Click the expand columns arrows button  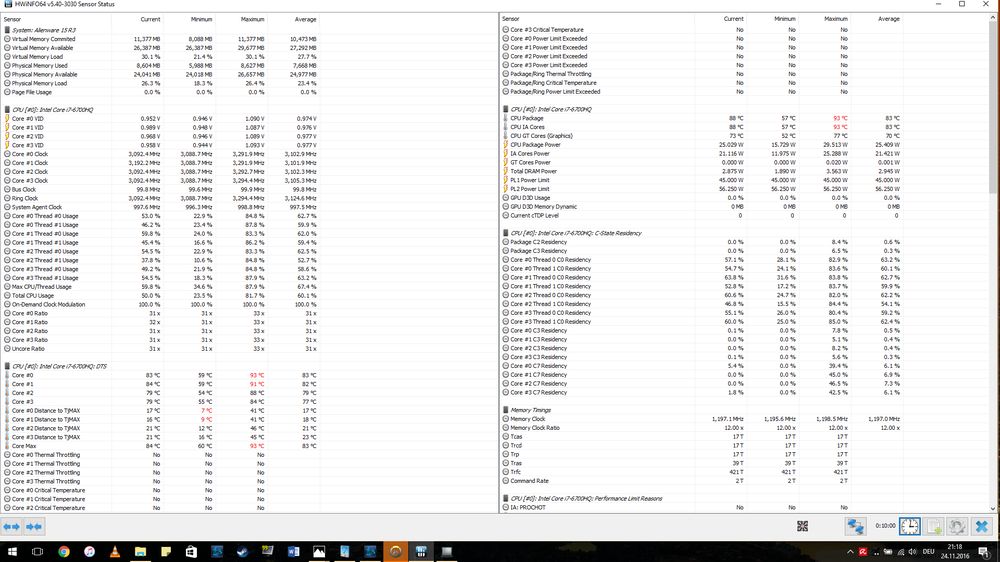pyautogui.click(x=11, y=526)
